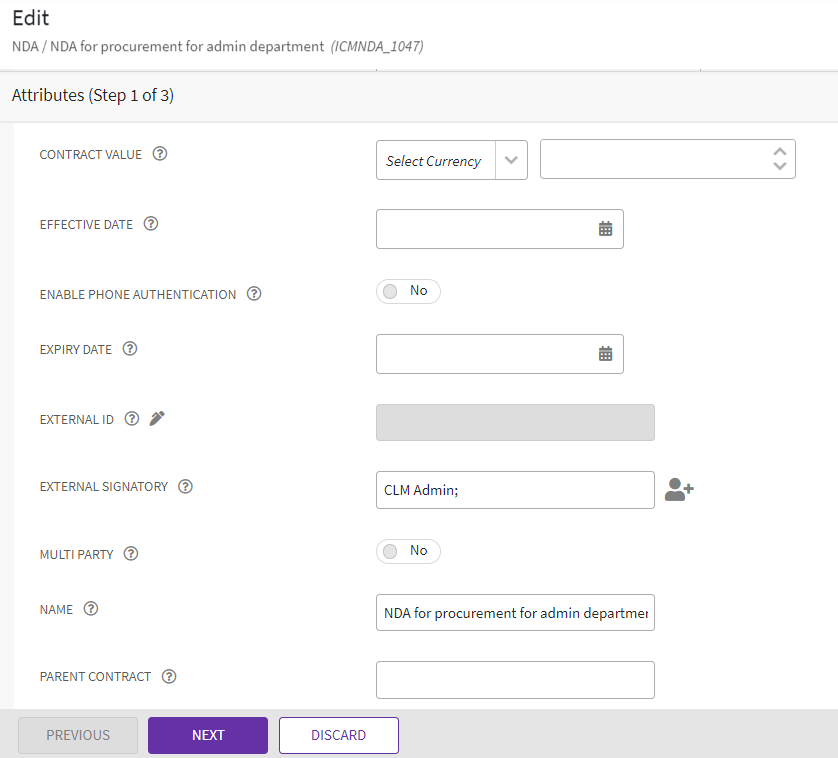Click help icon beside Enable Phone Authentication
The width and height of the screenshot is (838, 758).
click(x=254, y=294)
